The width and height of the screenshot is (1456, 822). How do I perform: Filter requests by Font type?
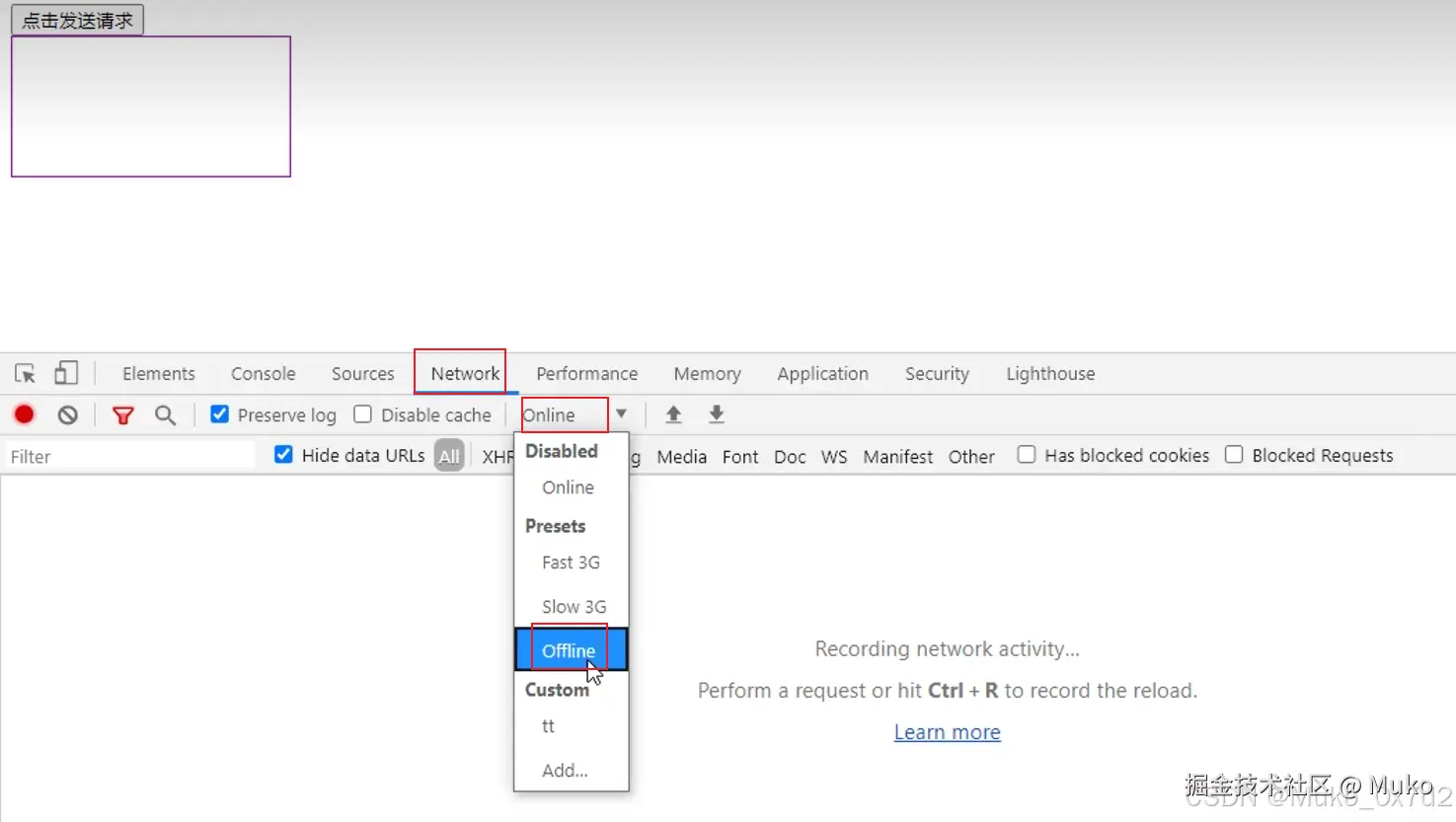(740, 457)
